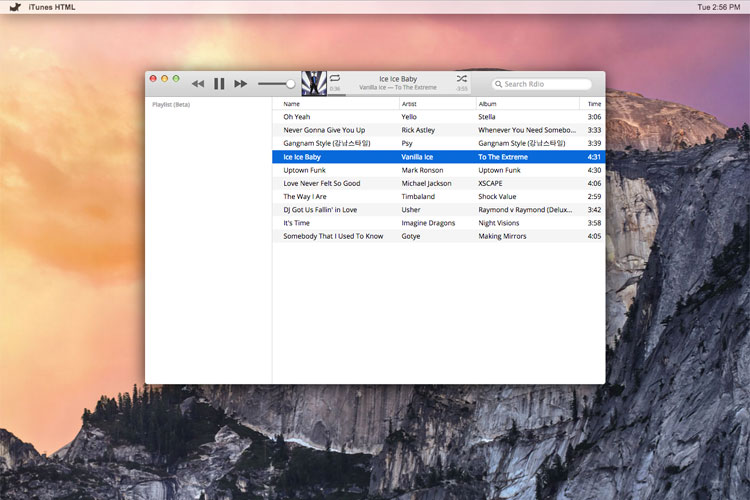Minimize the player with the yellow button
The width and height of the screenshot is (750, 500).
tap(165, 78)
